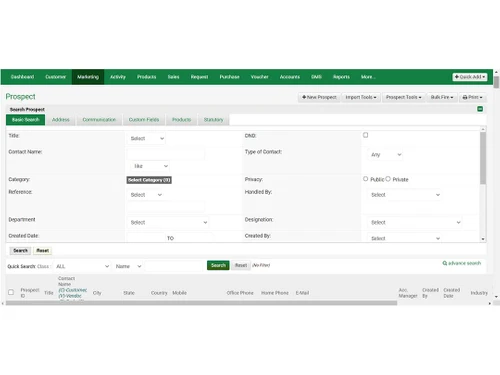This screenshot has height=375, width=500.
Task: Open the Sales menu
Action: (173, 77)
